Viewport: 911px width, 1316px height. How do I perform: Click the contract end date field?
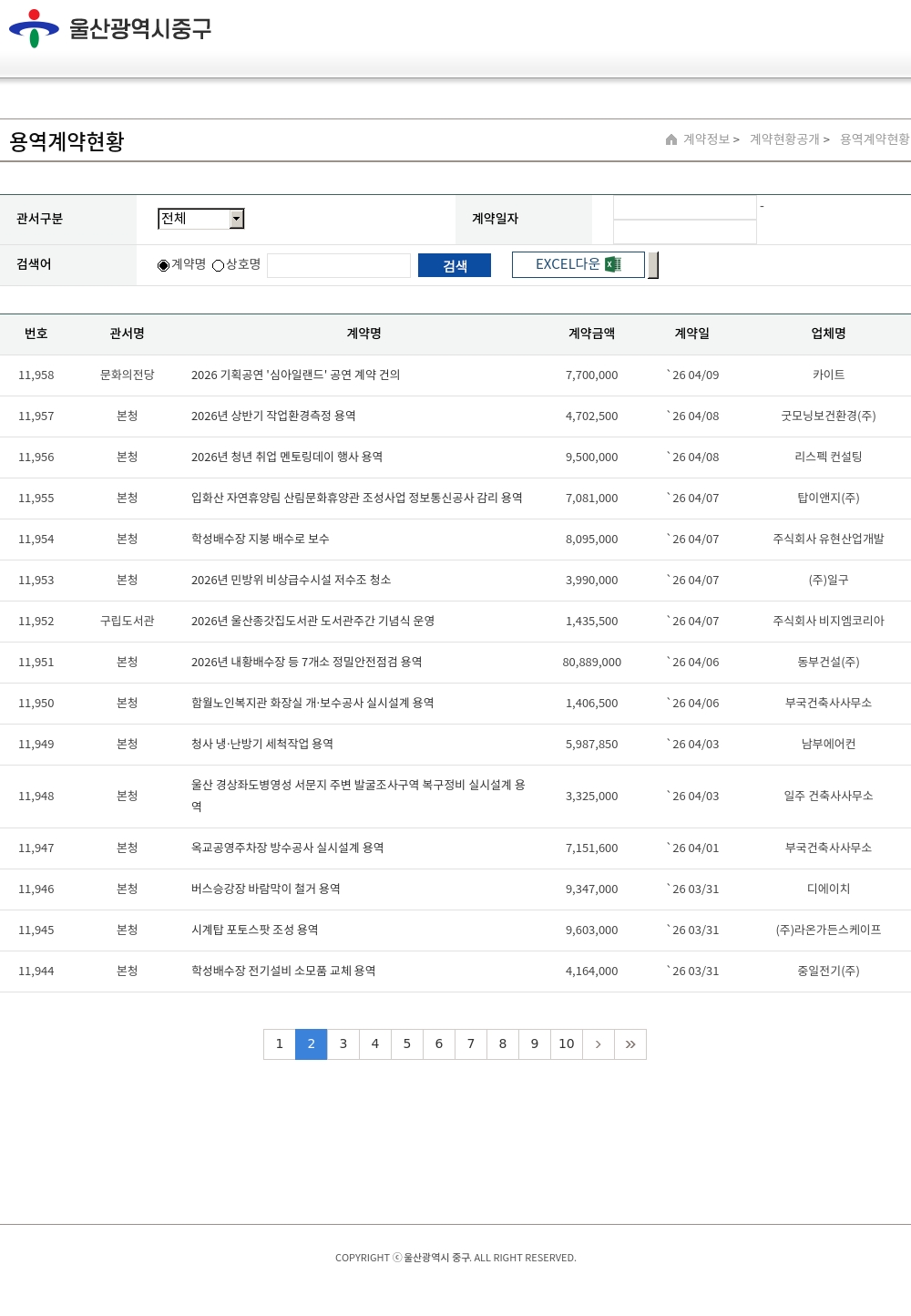[x=684, y=231]
